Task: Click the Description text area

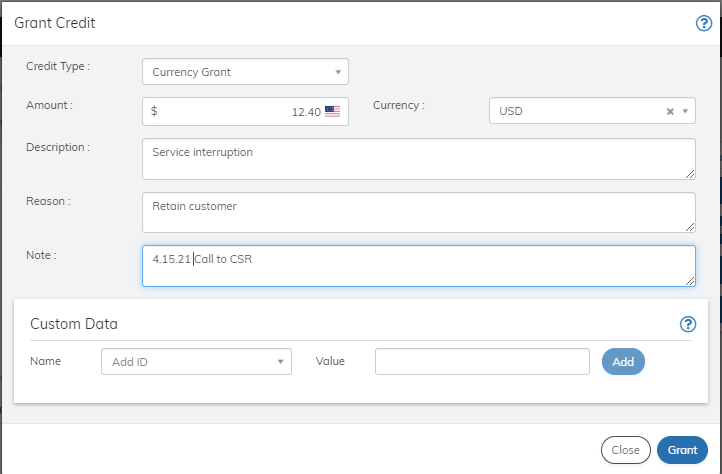Action: 419,159
